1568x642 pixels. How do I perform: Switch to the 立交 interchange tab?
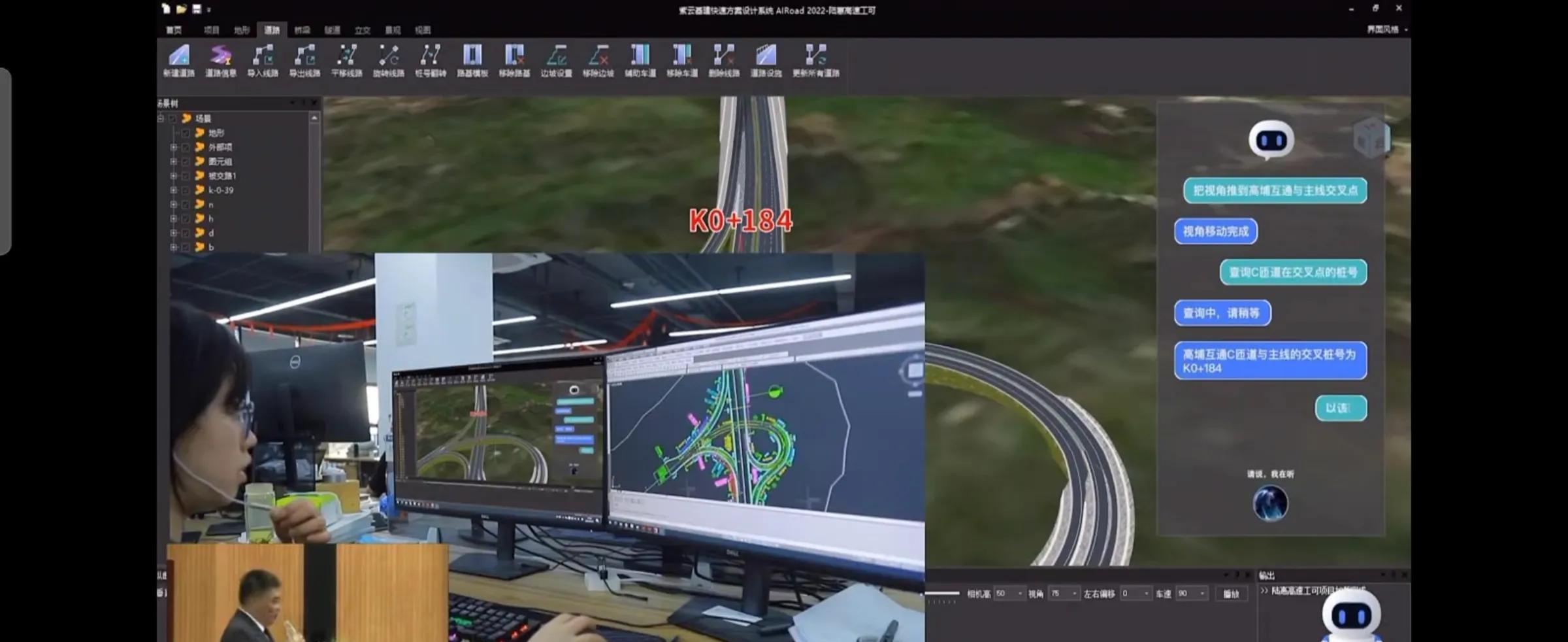click(x=363, y=30)
